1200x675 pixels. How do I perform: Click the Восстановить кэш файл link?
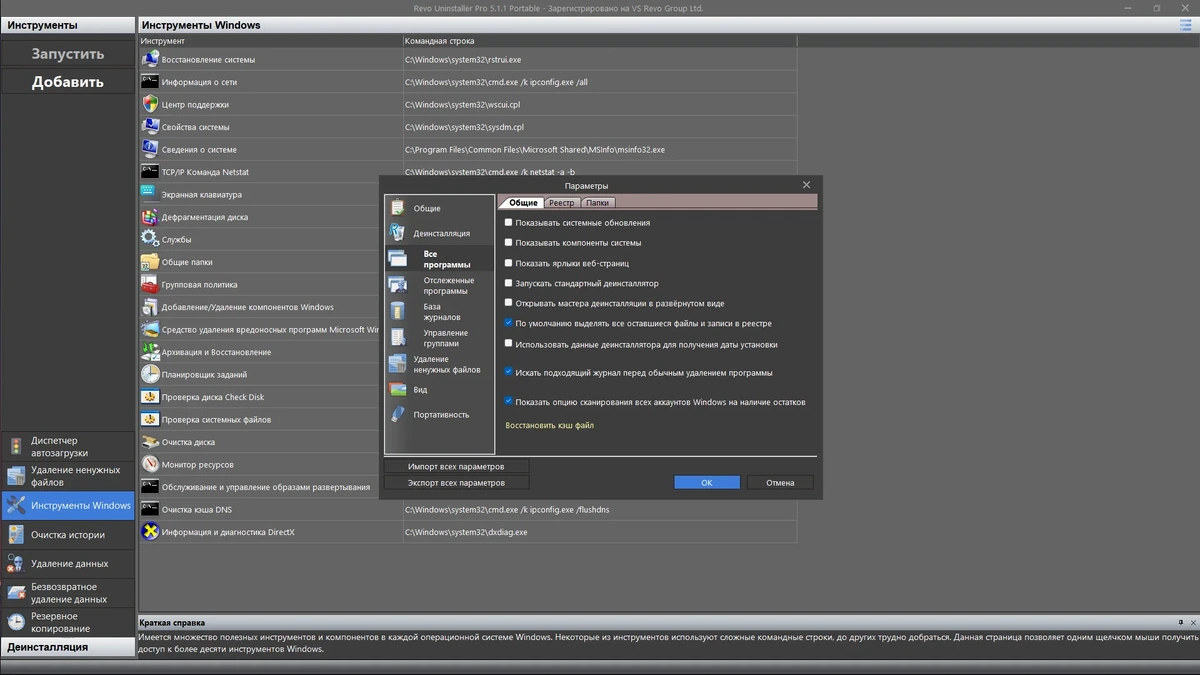point(549,426)
